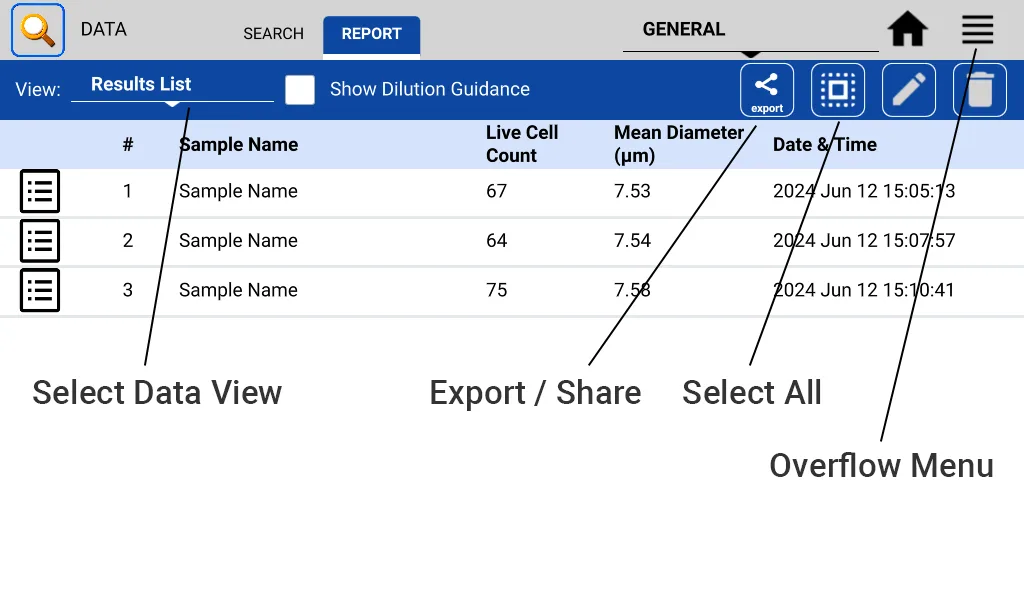Select Live Cell Count value 75
This screenshot has height=594, width=1024.
click(496, 290)
